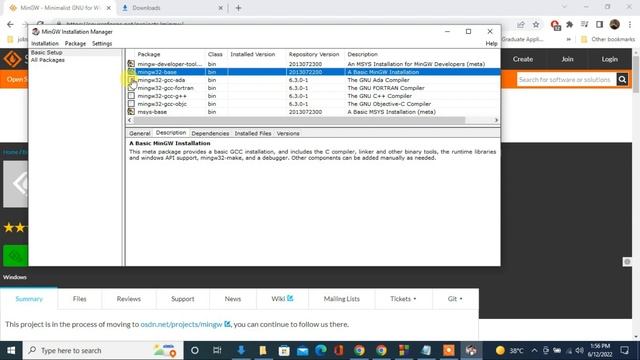Open Task View on the taskbar
The width and height of the screenshot is (640, 360).
217,350
